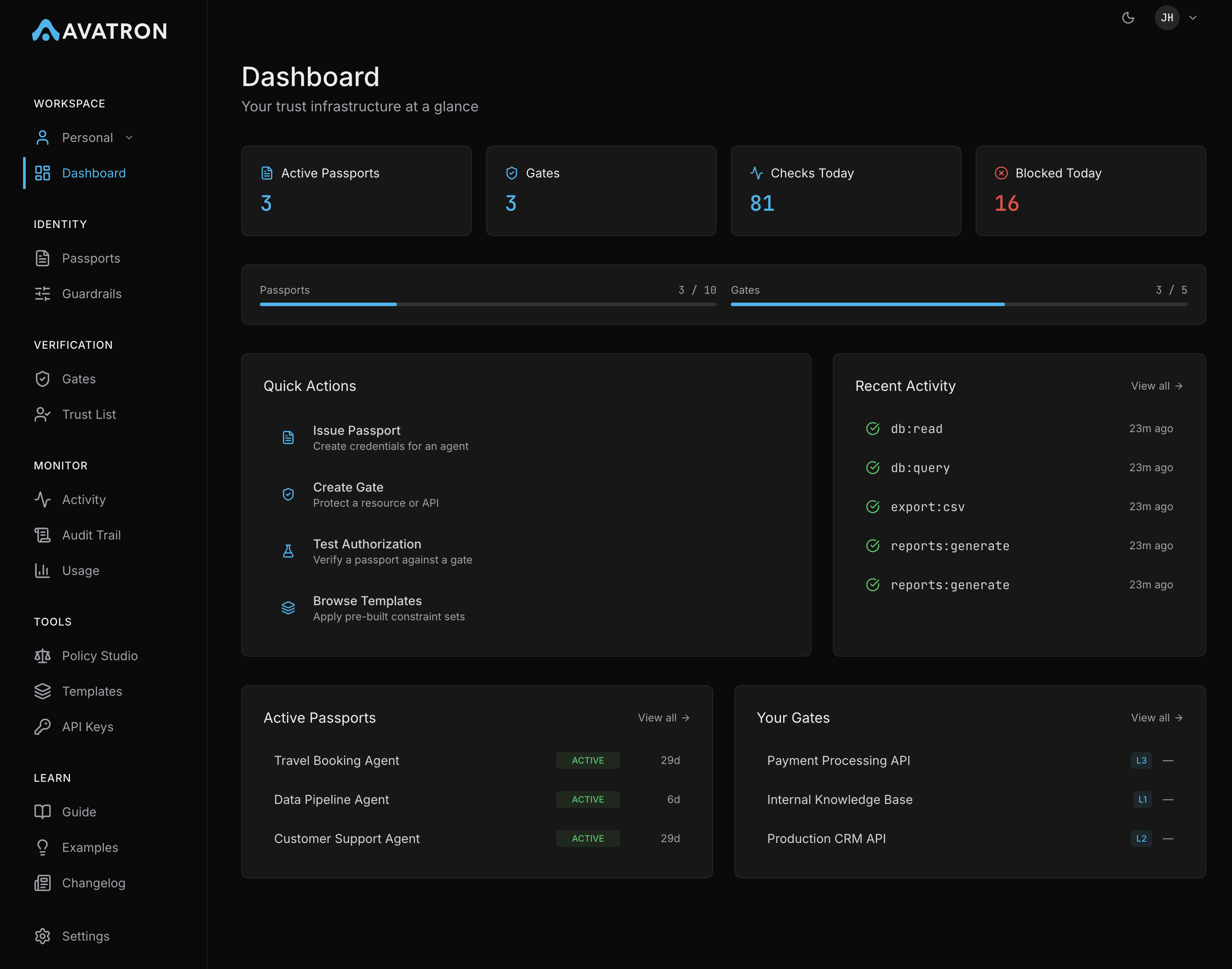Image resolution: width=1232 pixels, height=969 pixels.
Task: Click View all in Active Passports
Action: (663, 717)
